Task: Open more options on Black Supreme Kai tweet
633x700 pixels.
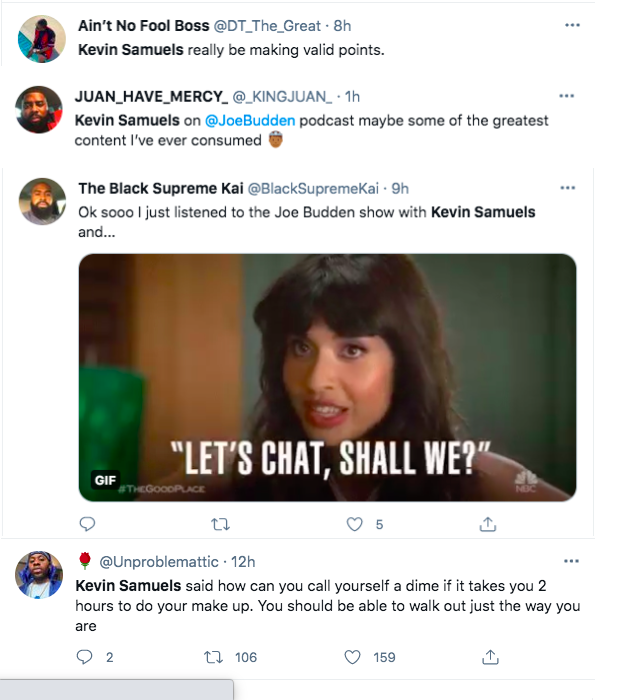Action: click(568, 188)
